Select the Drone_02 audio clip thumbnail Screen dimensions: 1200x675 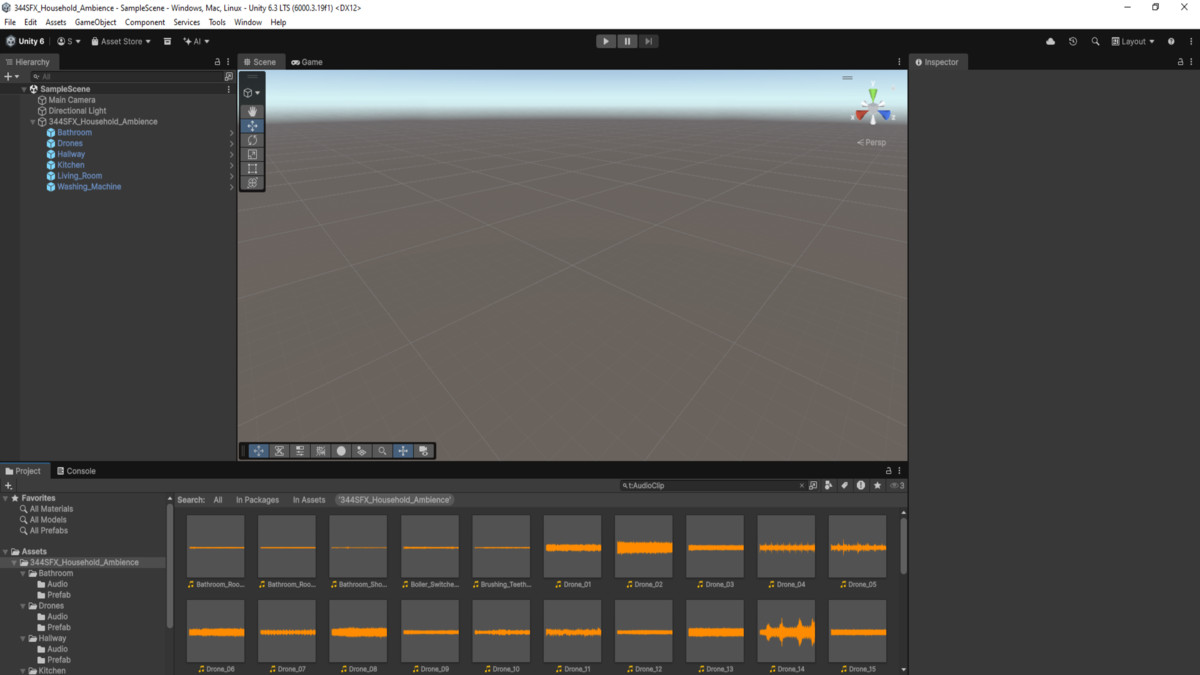click(644, 547)
